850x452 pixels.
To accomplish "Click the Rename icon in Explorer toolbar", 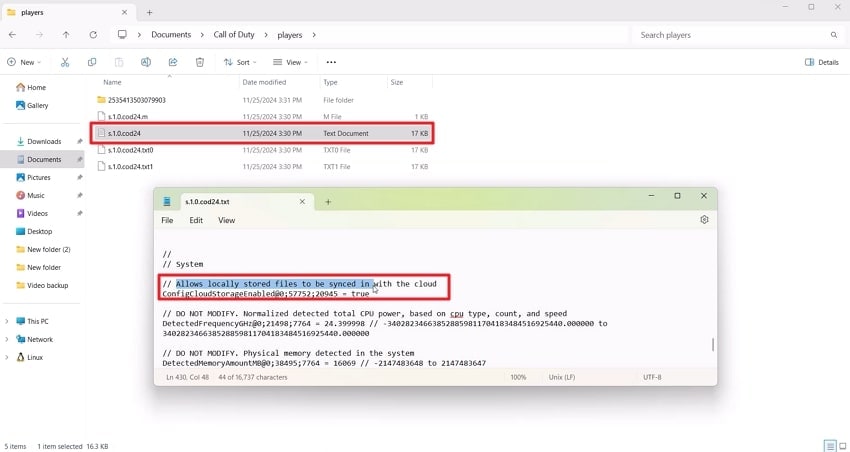I will pos(146,62).
